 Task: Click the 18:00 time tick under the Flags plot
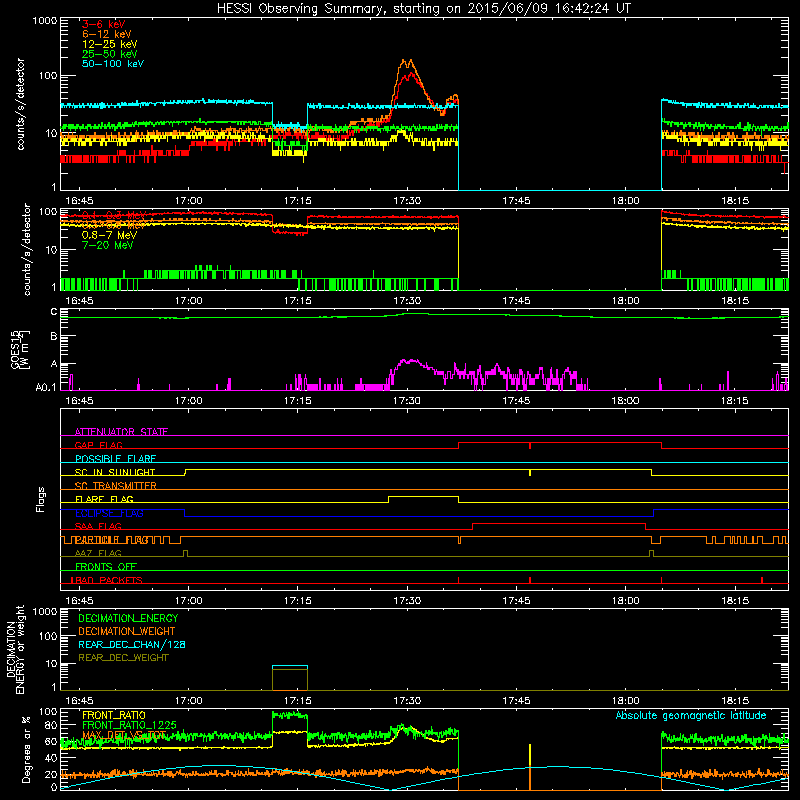click(626, 601)
